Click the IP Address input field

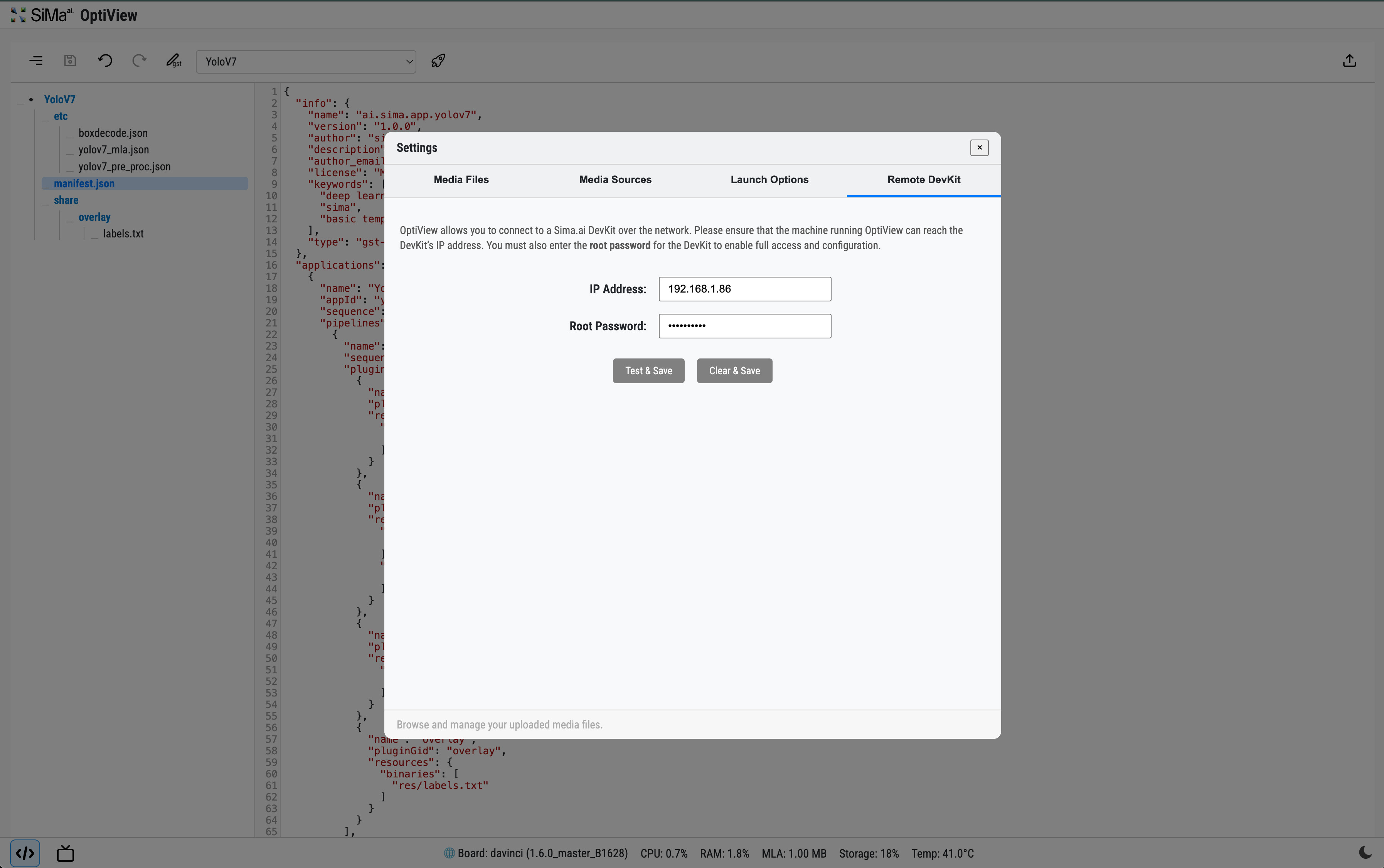744,289
